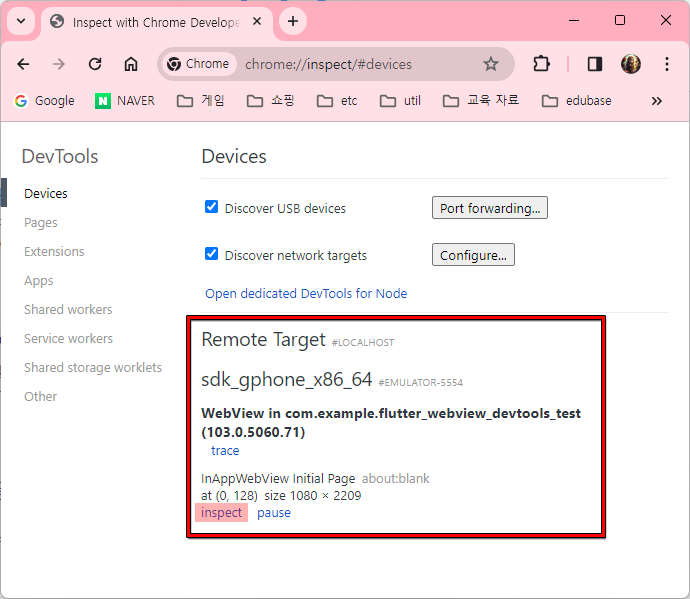Click the Chrome site info chip
This screenshot has height=599, width=690.
(x=198, y=64)
